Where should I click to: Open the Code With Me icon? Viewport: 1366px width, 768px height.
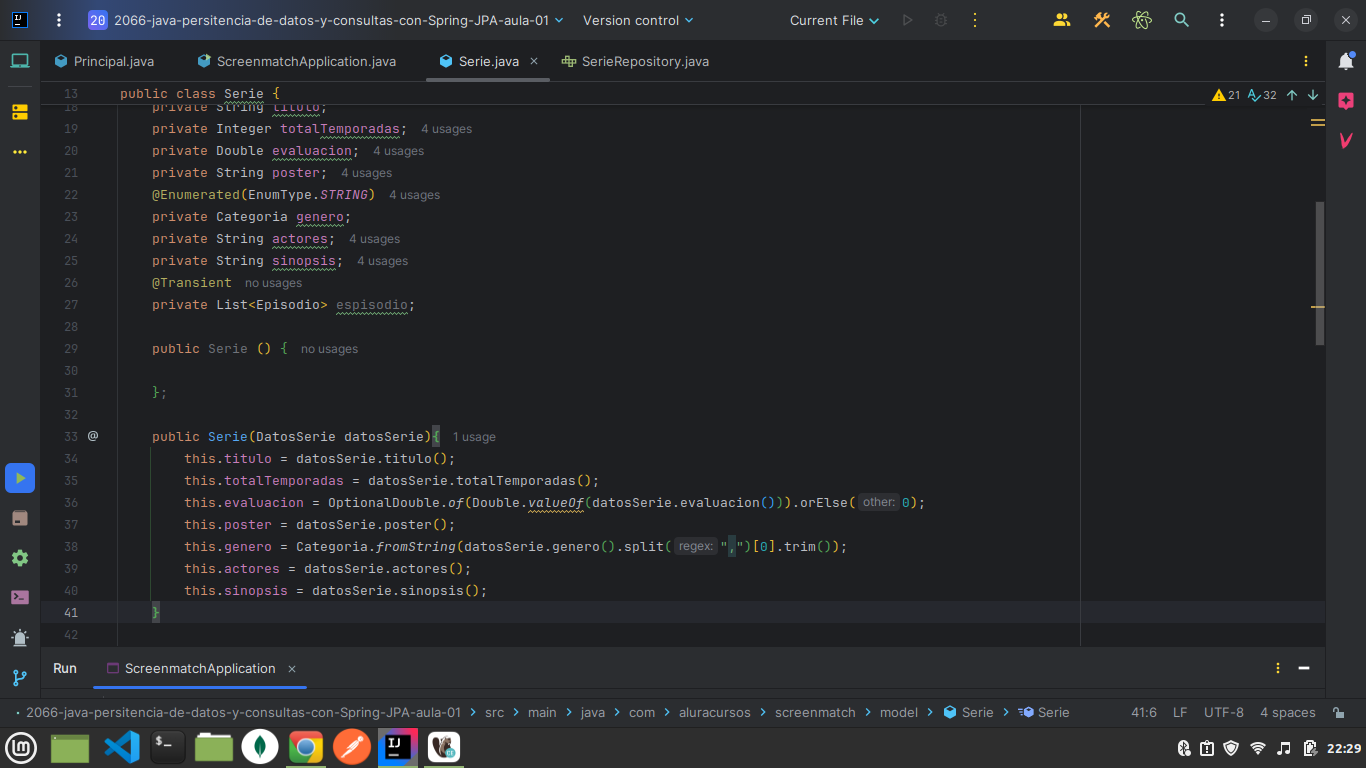pos(1062,20)
